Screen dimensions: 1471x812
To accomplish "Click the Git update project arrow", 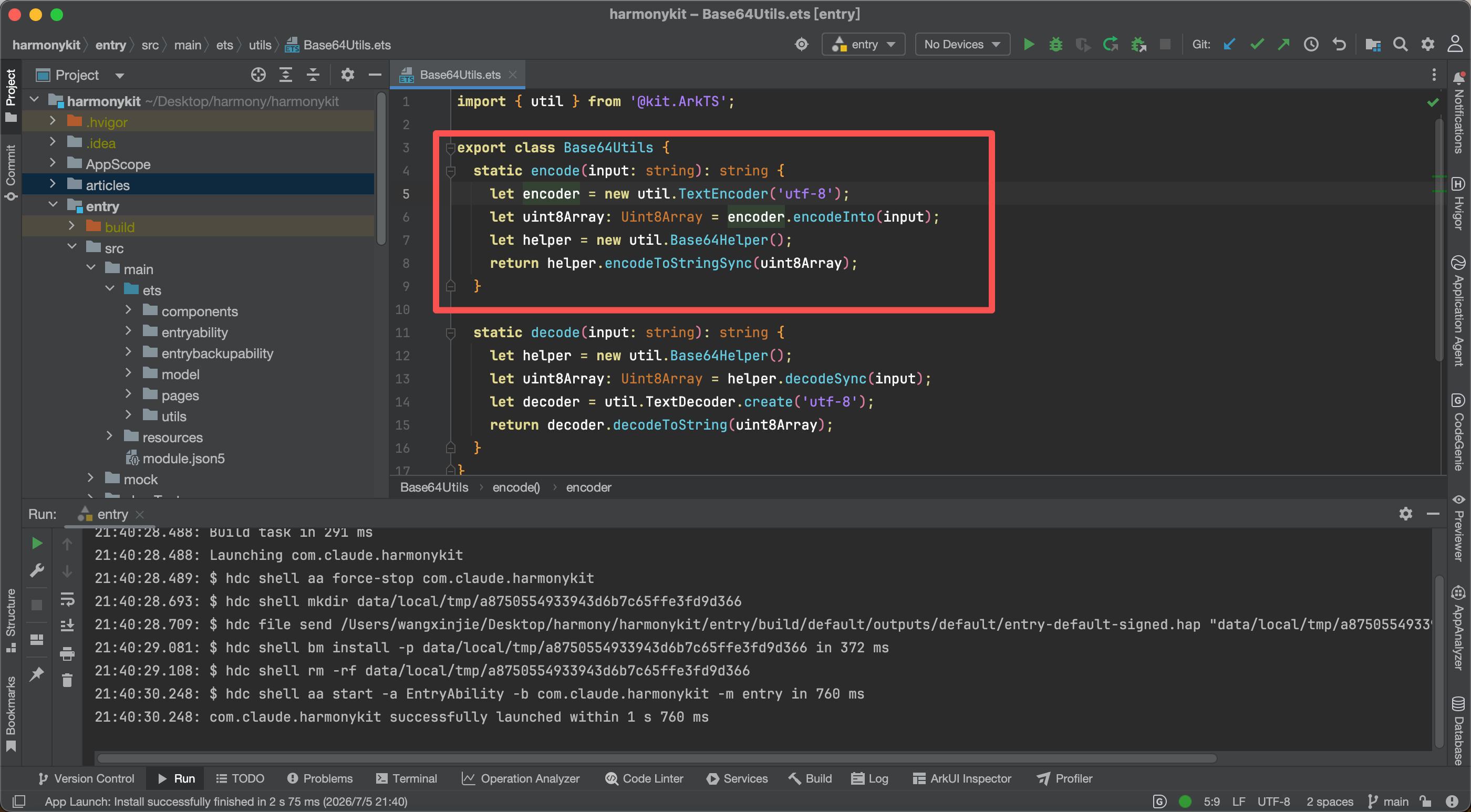I will (x=1229, y=45).
